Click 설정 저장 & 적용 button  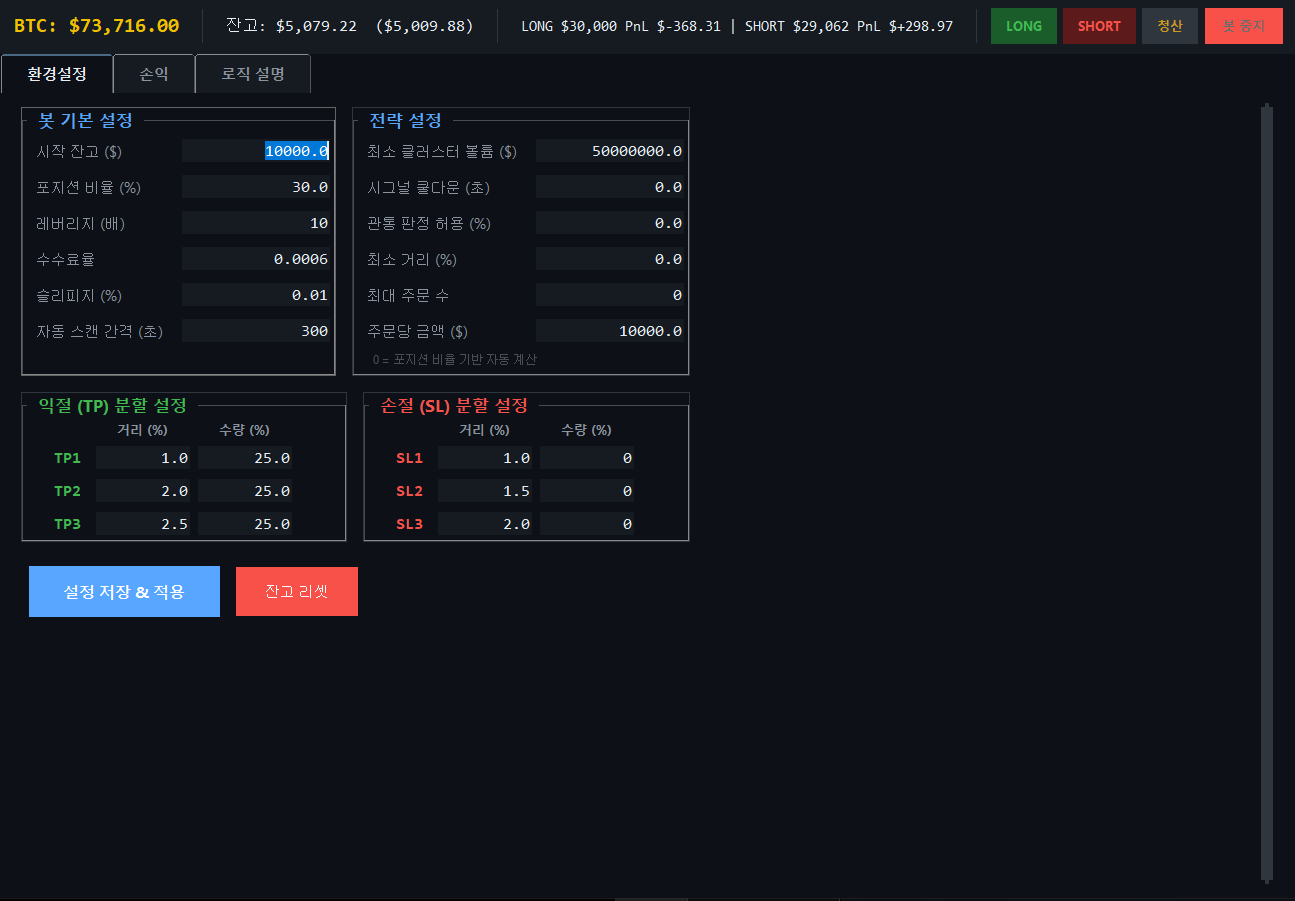coord(124,592)
